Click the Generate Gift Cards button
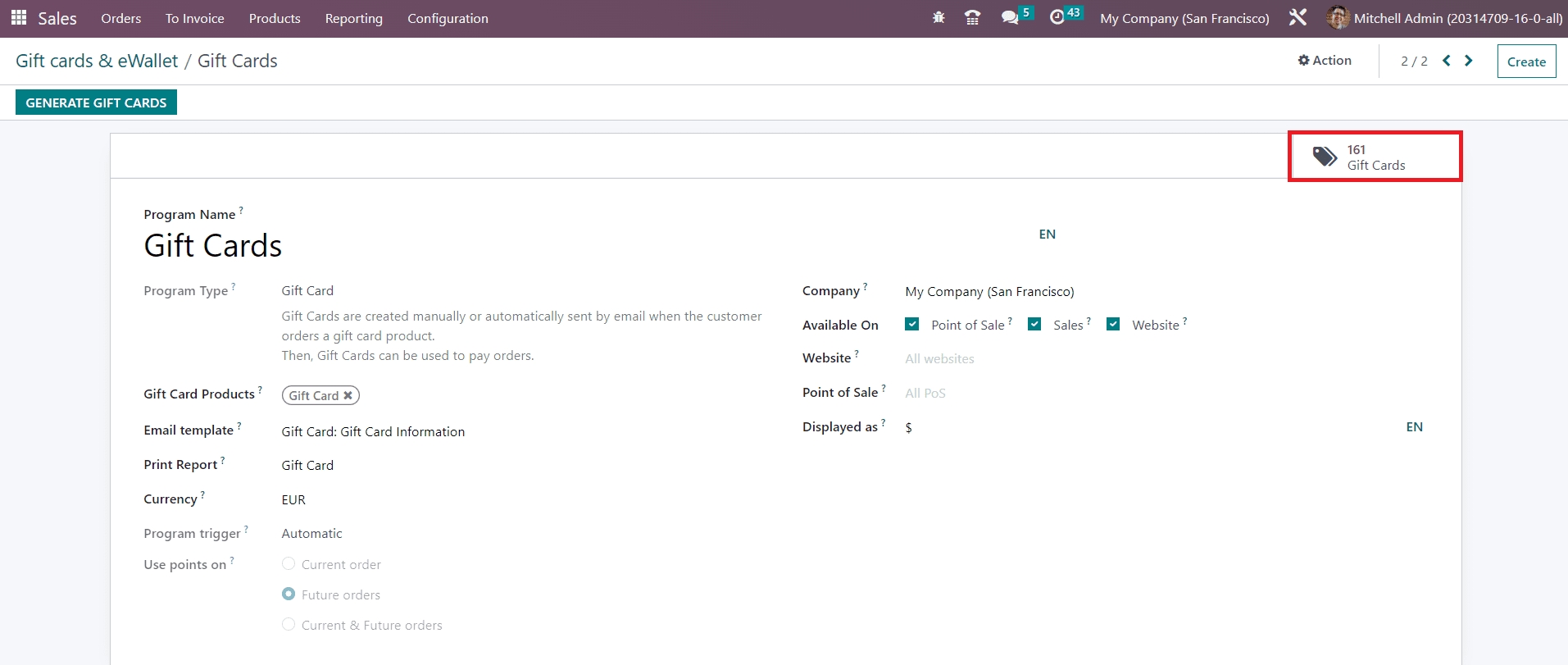Screen dimensions: 1568x665 pos(96,102)
